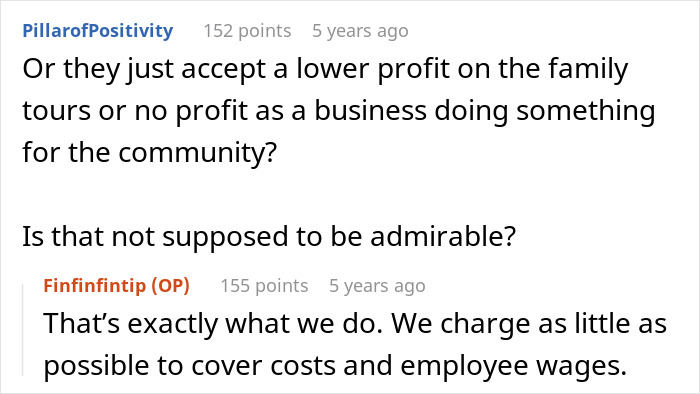
Task: Click the (OP) tag beside Finfinfintip
Action: [x=171, y=286]
